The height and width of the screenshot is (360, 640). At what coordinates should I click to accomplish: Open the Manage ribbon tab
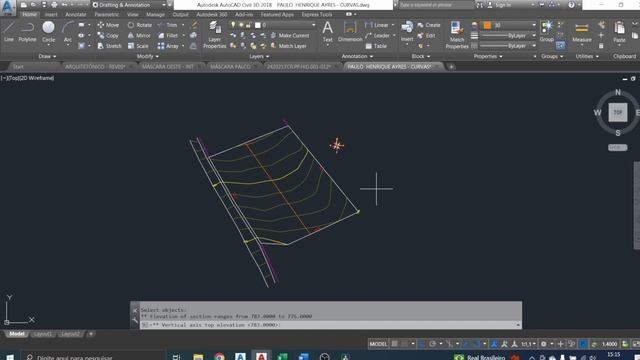click(155, 14)
